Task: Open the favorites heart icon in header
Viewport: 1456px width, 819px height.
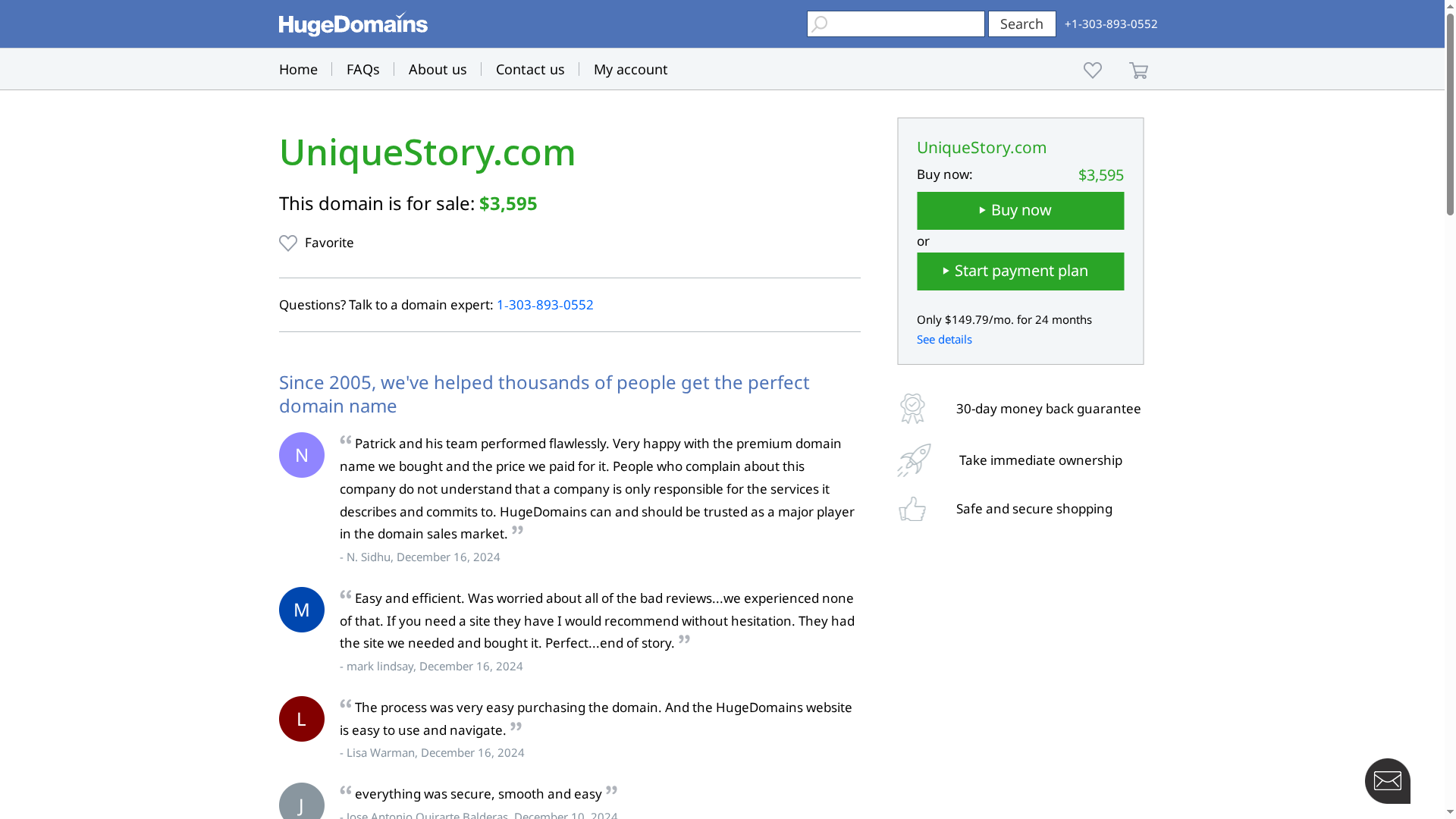Action: coord(1093,70)
